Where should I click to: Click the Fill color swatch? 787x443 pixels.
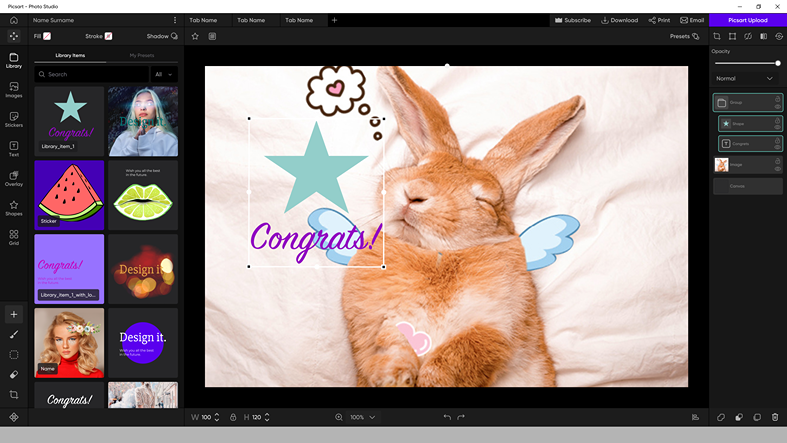(47, 36)
